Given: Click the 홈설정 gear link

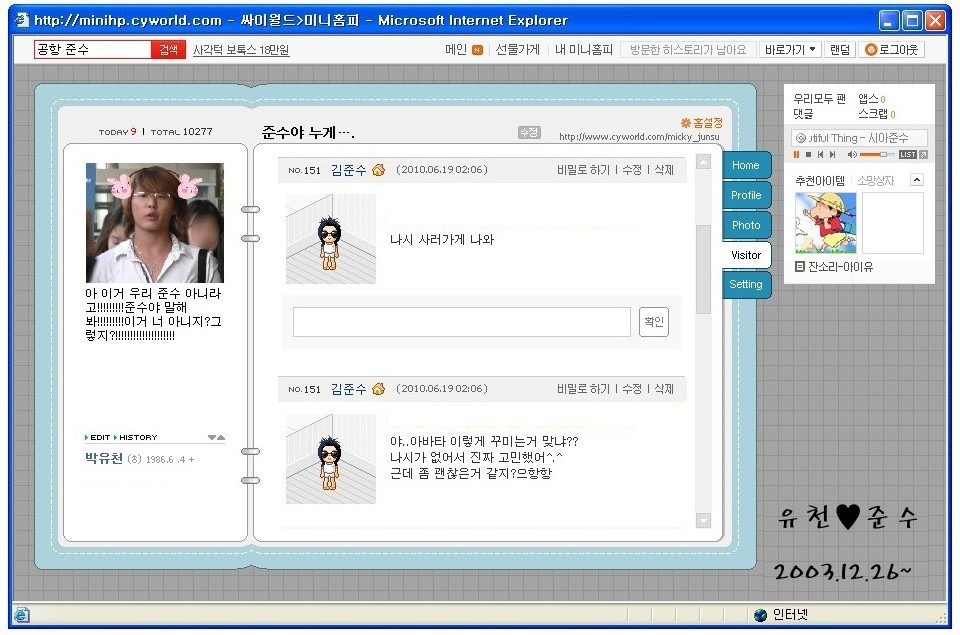Looking at the screenshot, I should click(x=702, y=123).
